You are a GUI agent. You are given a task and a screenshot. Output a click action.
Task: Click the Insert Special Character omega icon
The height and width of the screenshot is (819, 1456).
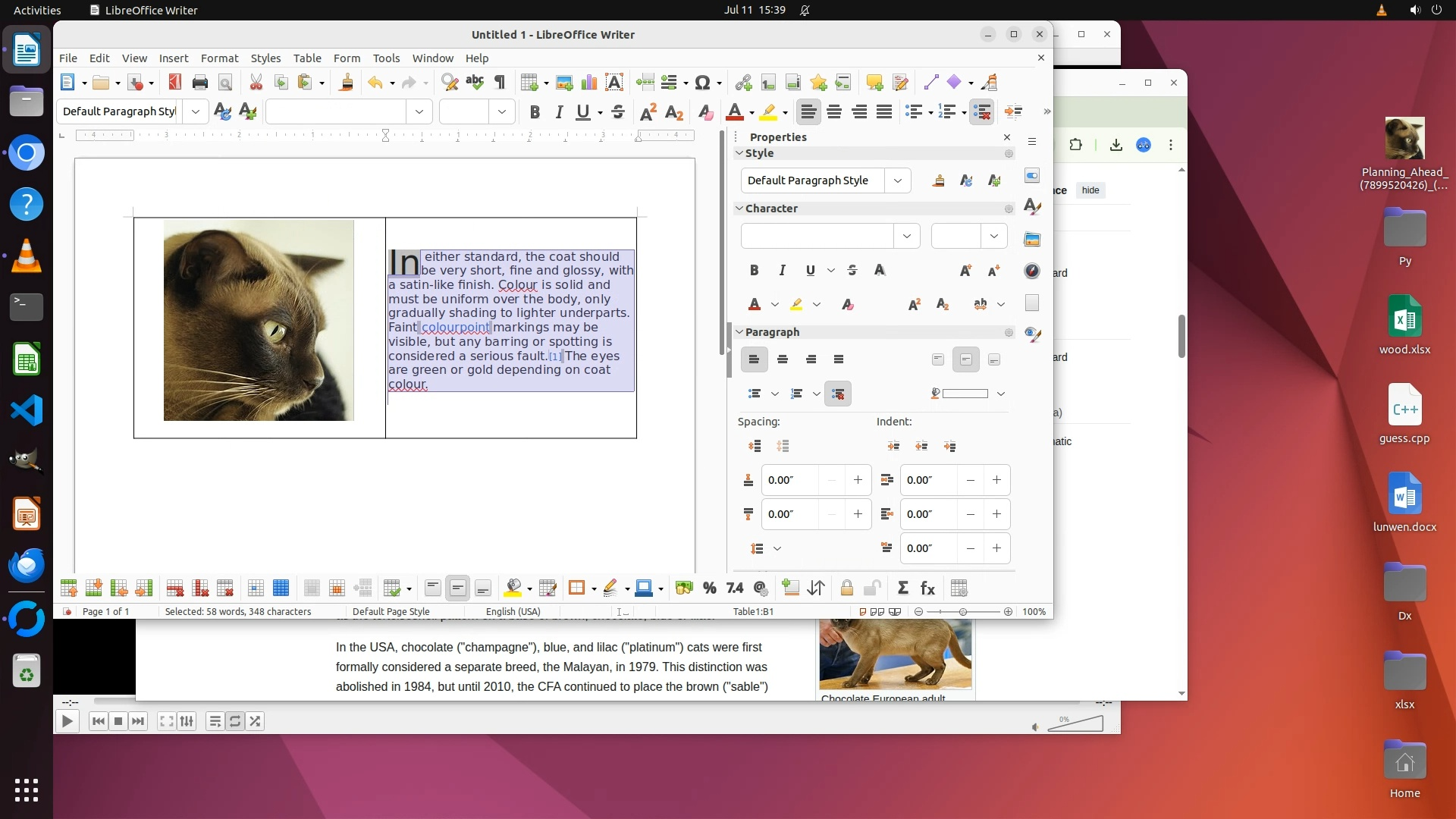[702, 83]
